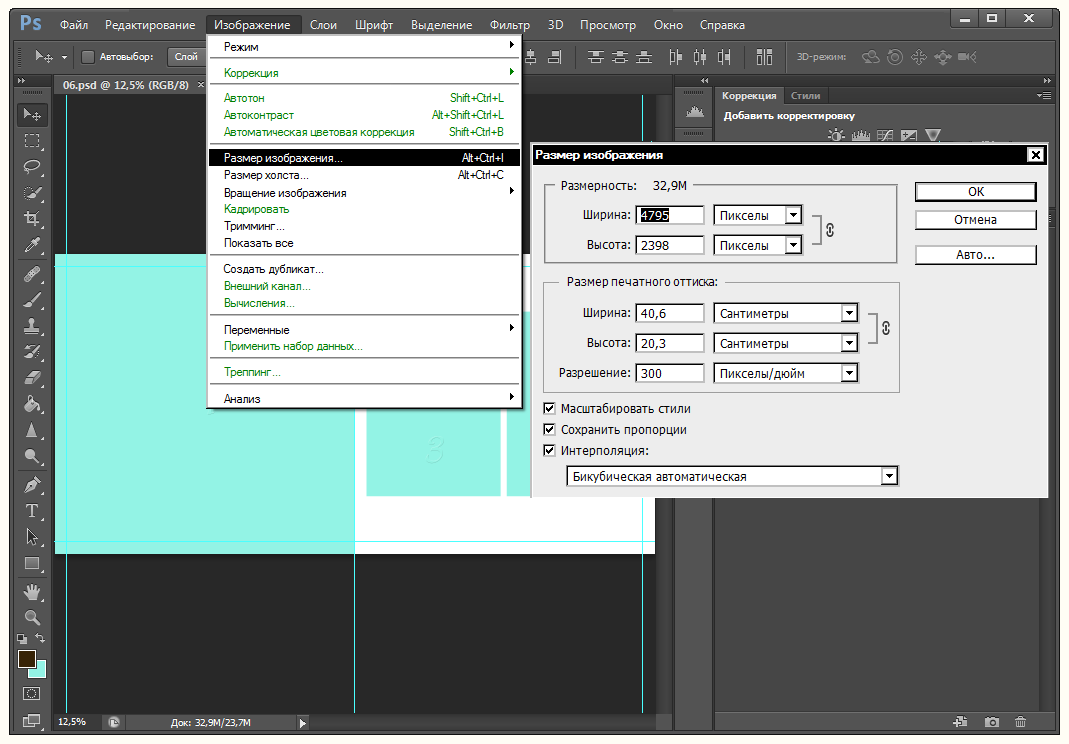Activate the Horizontal Type tool
Screen dimensions: 1069x744
[x=32, y=511]
